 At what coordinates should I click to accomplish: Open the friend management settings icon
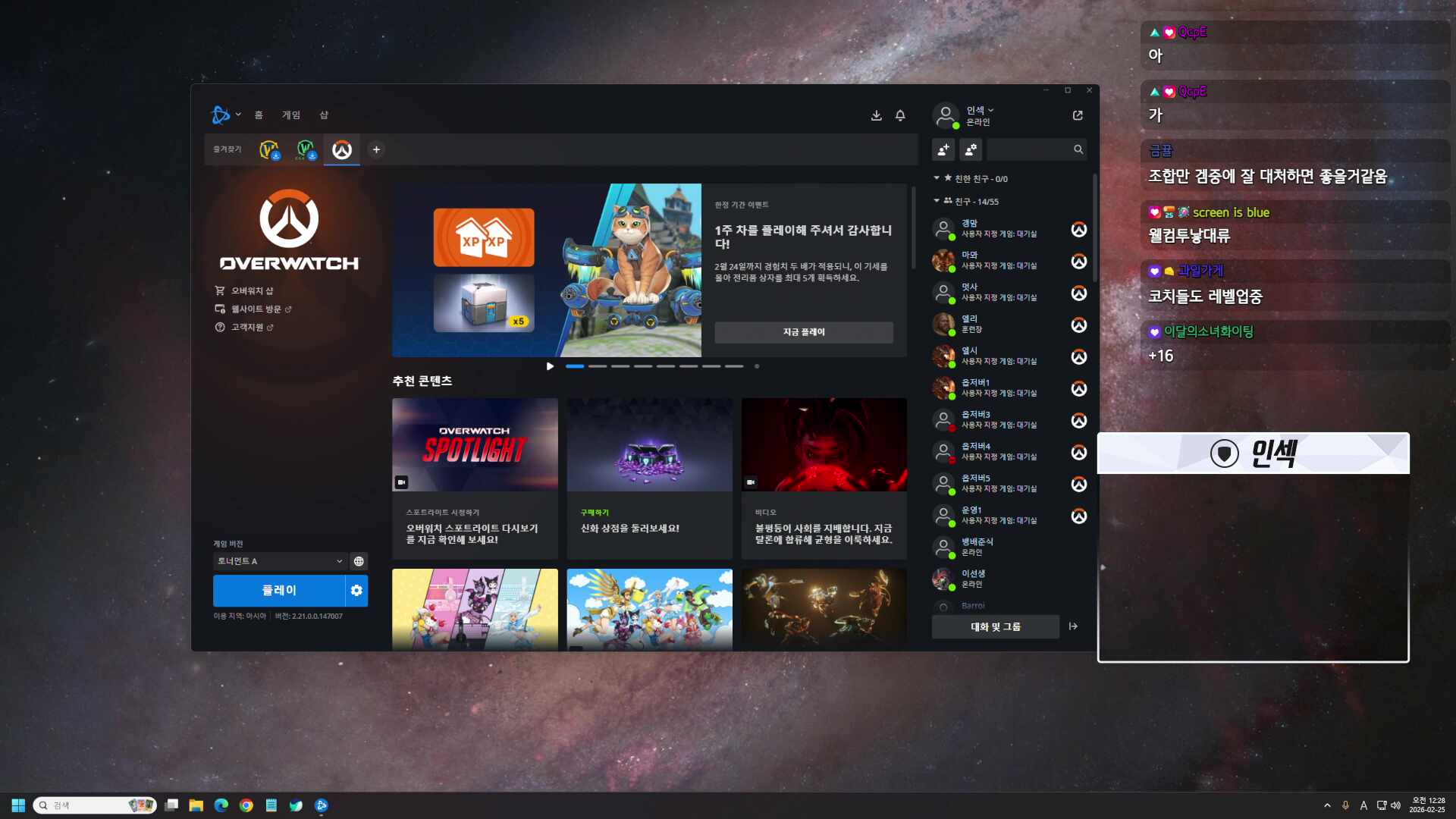971,149
